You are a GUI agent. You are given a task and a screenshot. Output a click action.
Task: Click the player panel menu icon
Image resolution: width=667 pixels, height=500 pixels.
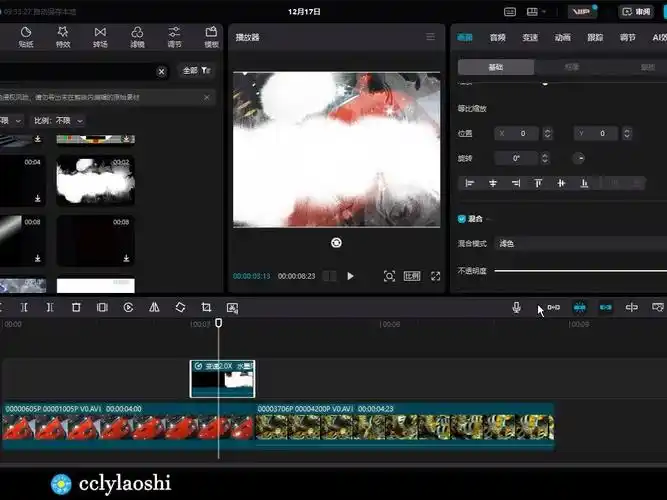(430, 37)
